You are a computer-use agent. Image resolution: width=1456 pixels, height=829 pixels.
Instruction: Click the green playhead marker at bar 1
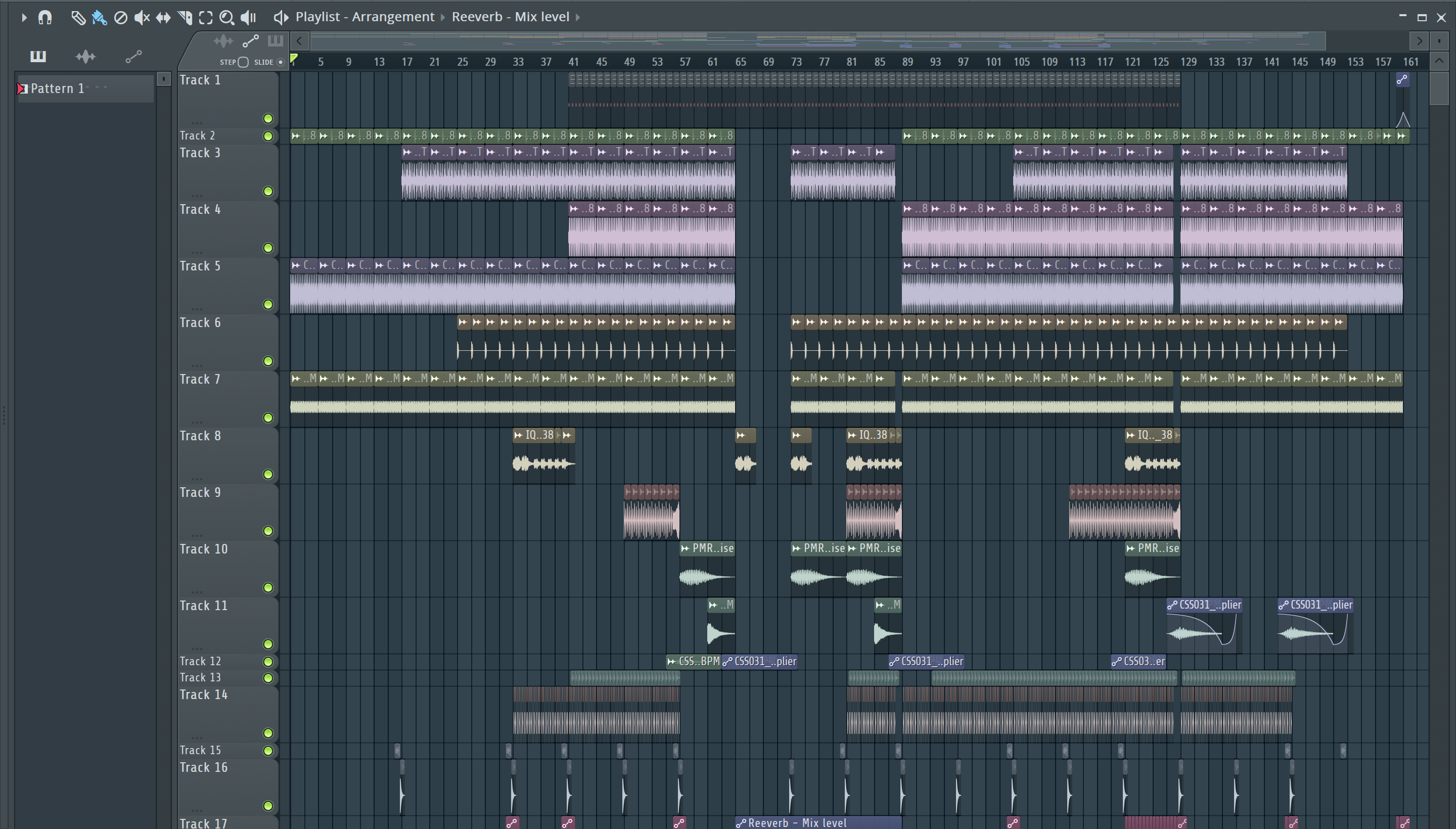[294, 59]
